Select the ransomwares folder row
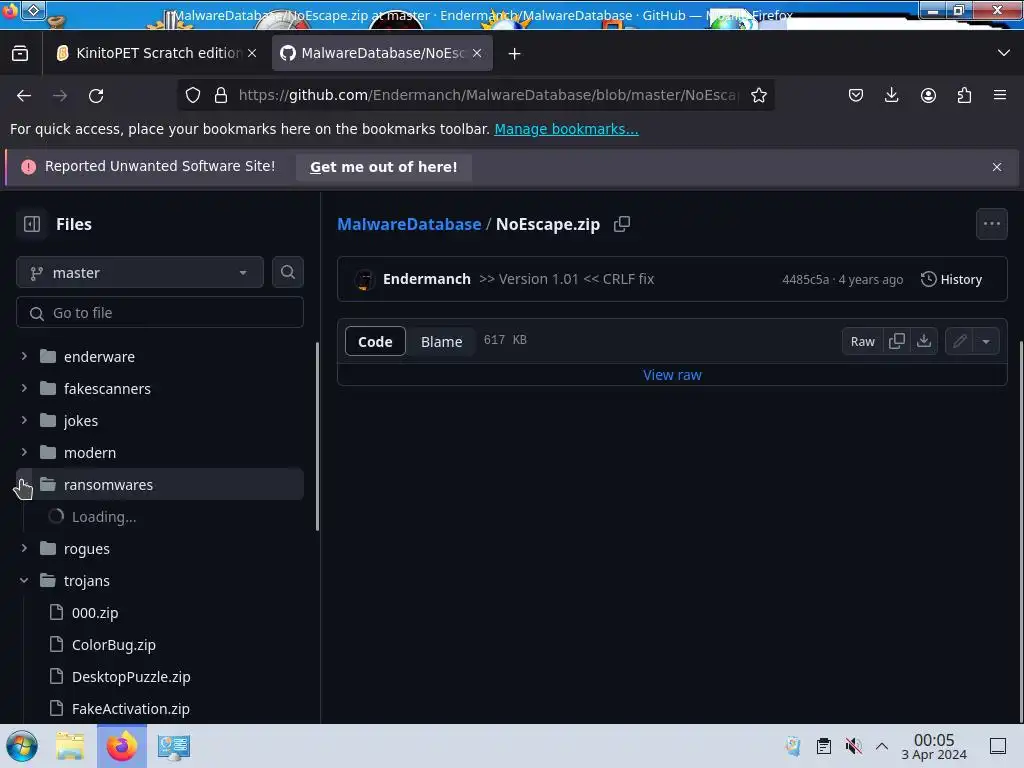 click(x=160, y=485)
